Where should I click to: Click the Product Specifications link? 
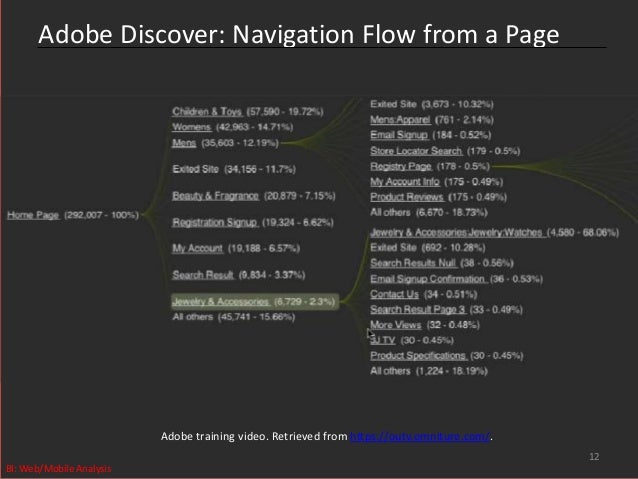click(x=418, y=356)
